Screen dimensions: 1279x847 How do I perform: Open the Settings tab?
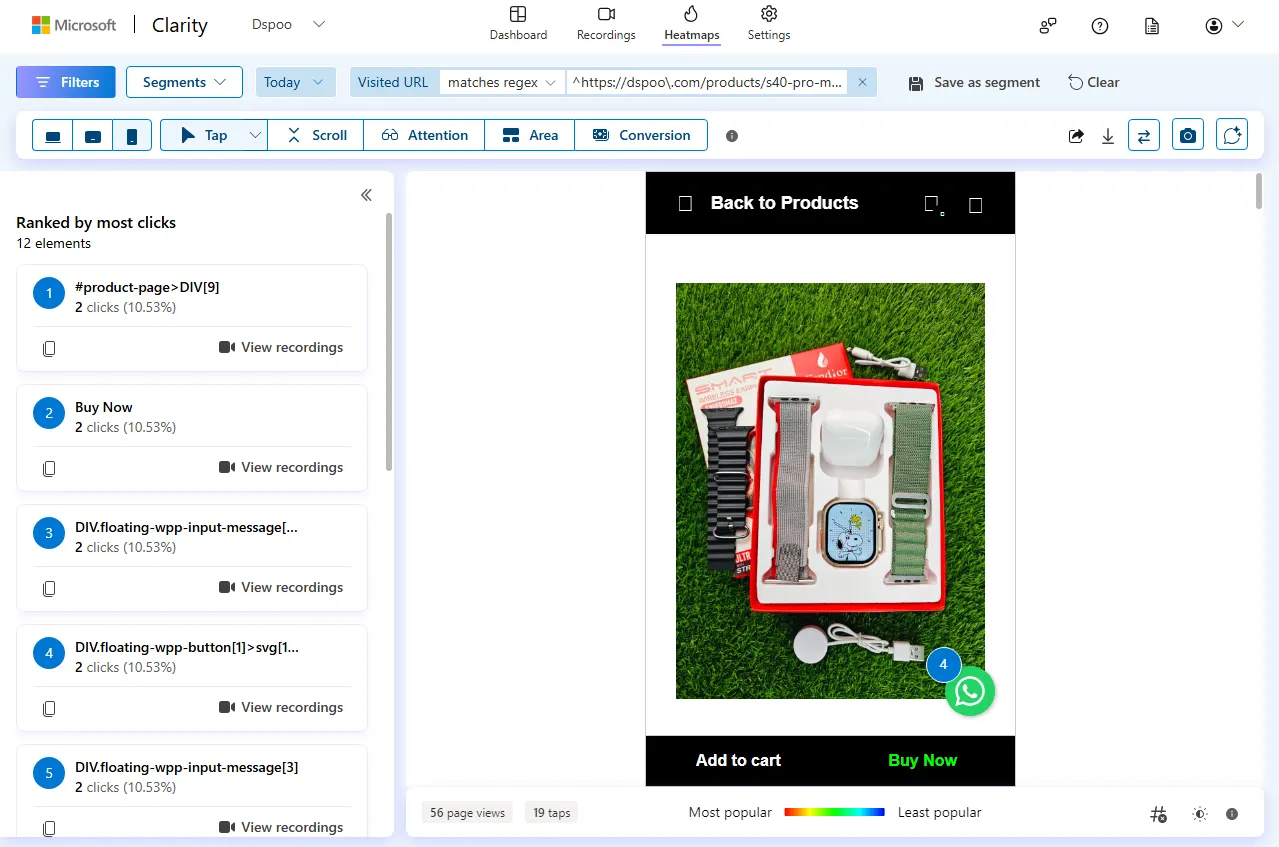pyautogui.click(x=769, y=24)
